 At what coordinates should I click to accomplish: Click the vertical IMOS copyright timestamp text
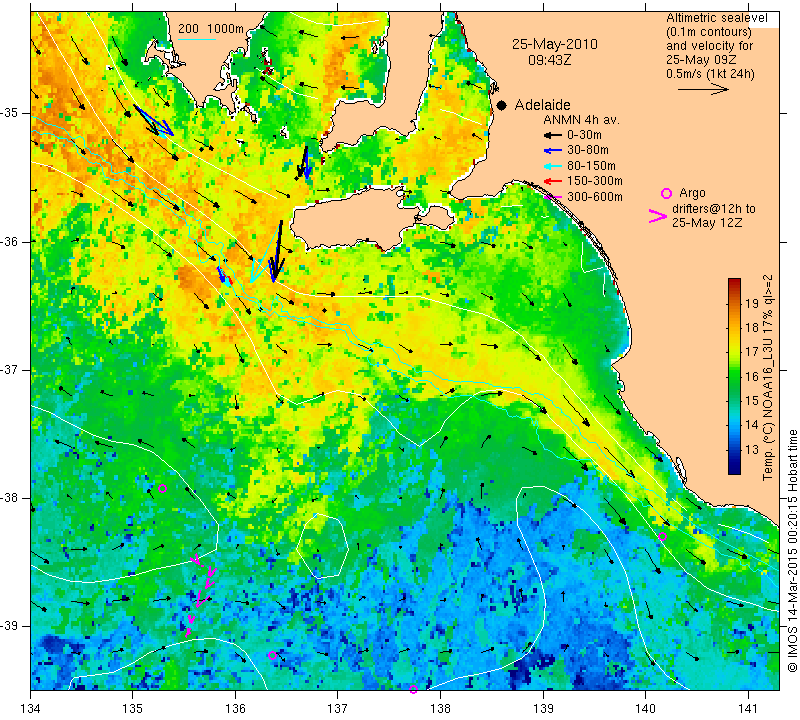click(792, 551)
